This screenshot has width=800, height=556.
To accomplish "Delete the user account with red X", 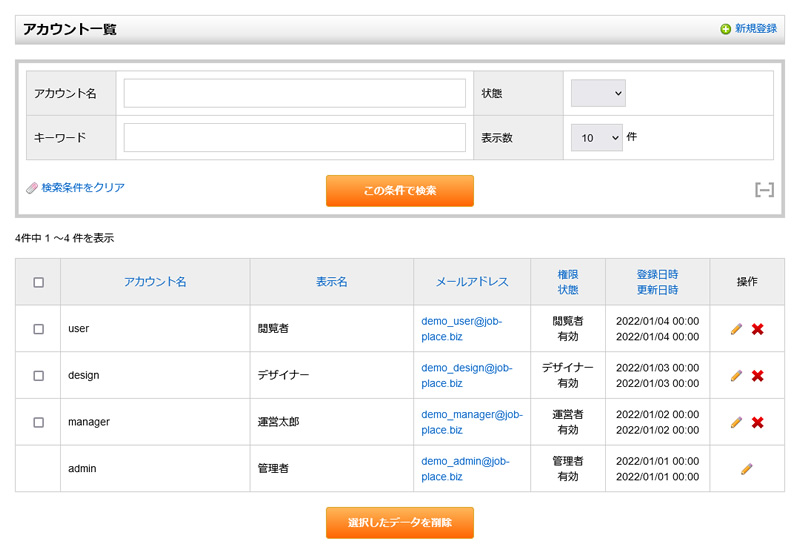I will coord(758,329).
